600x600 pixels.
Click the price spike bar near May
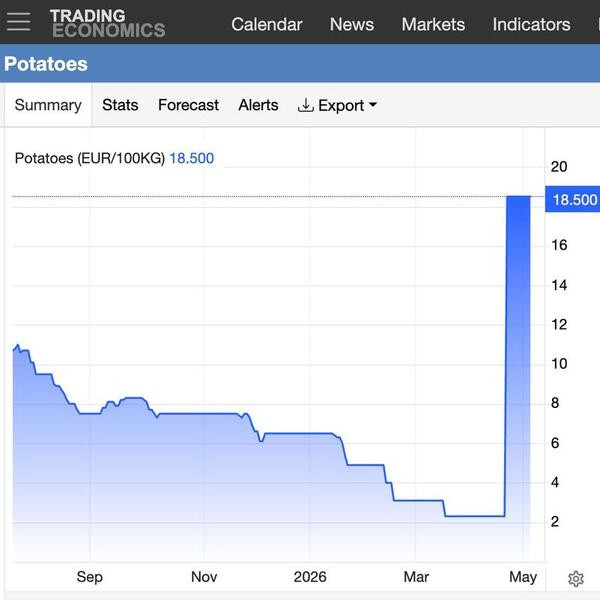click(518, 356)
